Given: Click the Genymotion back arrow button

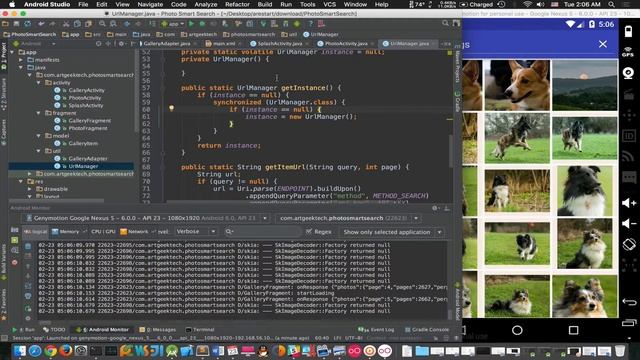Looking at the screenshot, I should tap(629, 302).
